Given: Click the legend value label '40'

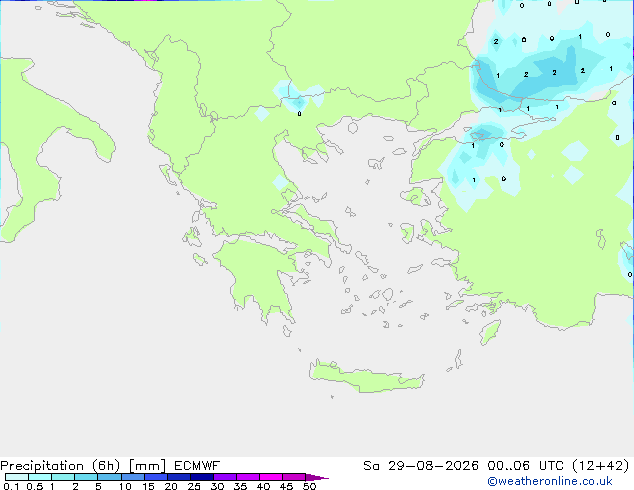Looking at the screenshot, I should (263, 486).
